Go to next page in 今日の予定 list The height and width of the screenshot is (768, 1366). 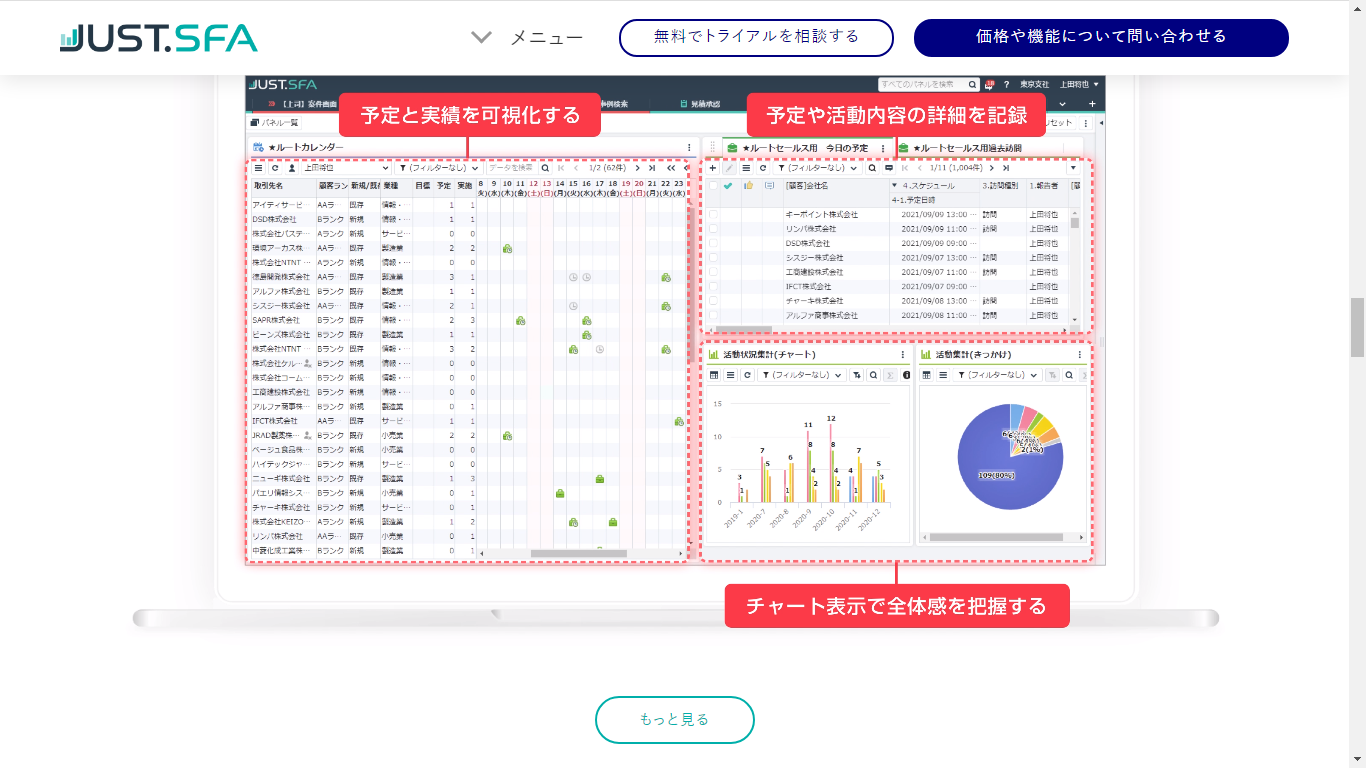(x=992, y=168)
